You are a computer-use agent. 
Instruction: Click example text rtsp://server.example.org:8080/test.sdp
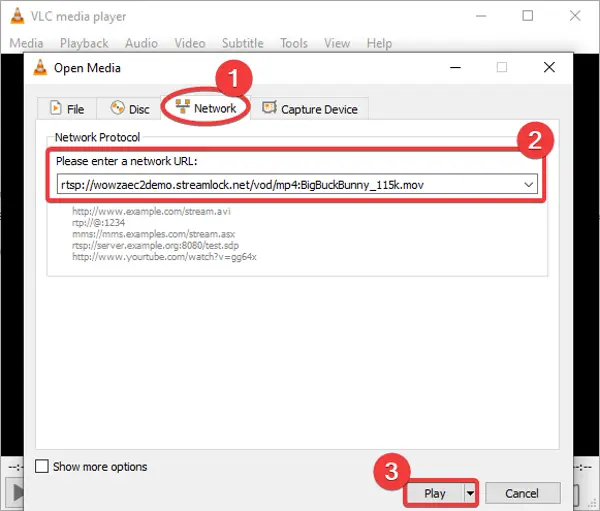pos(155,245)
